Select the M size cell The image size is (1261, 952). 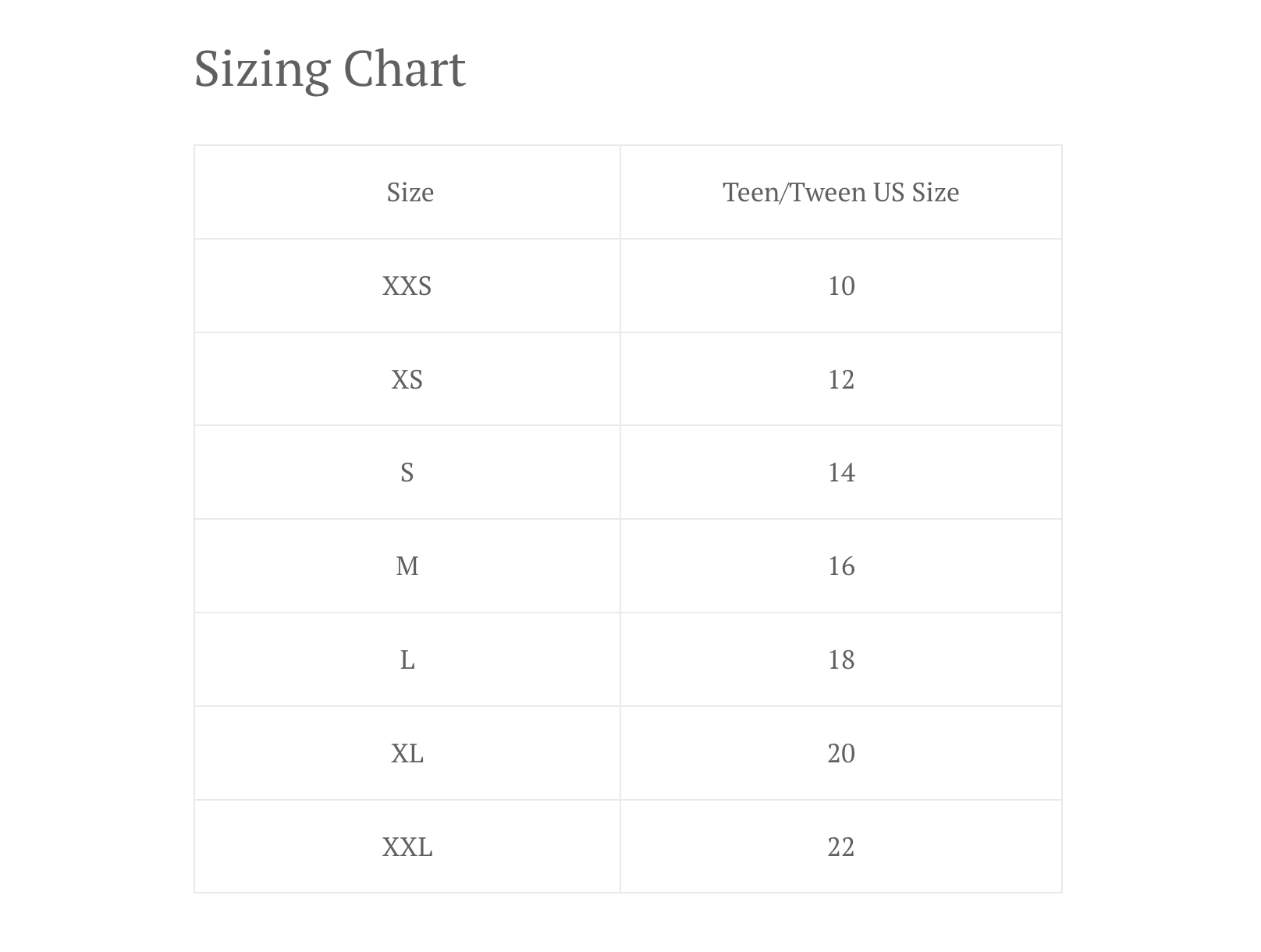pos(407,567)
